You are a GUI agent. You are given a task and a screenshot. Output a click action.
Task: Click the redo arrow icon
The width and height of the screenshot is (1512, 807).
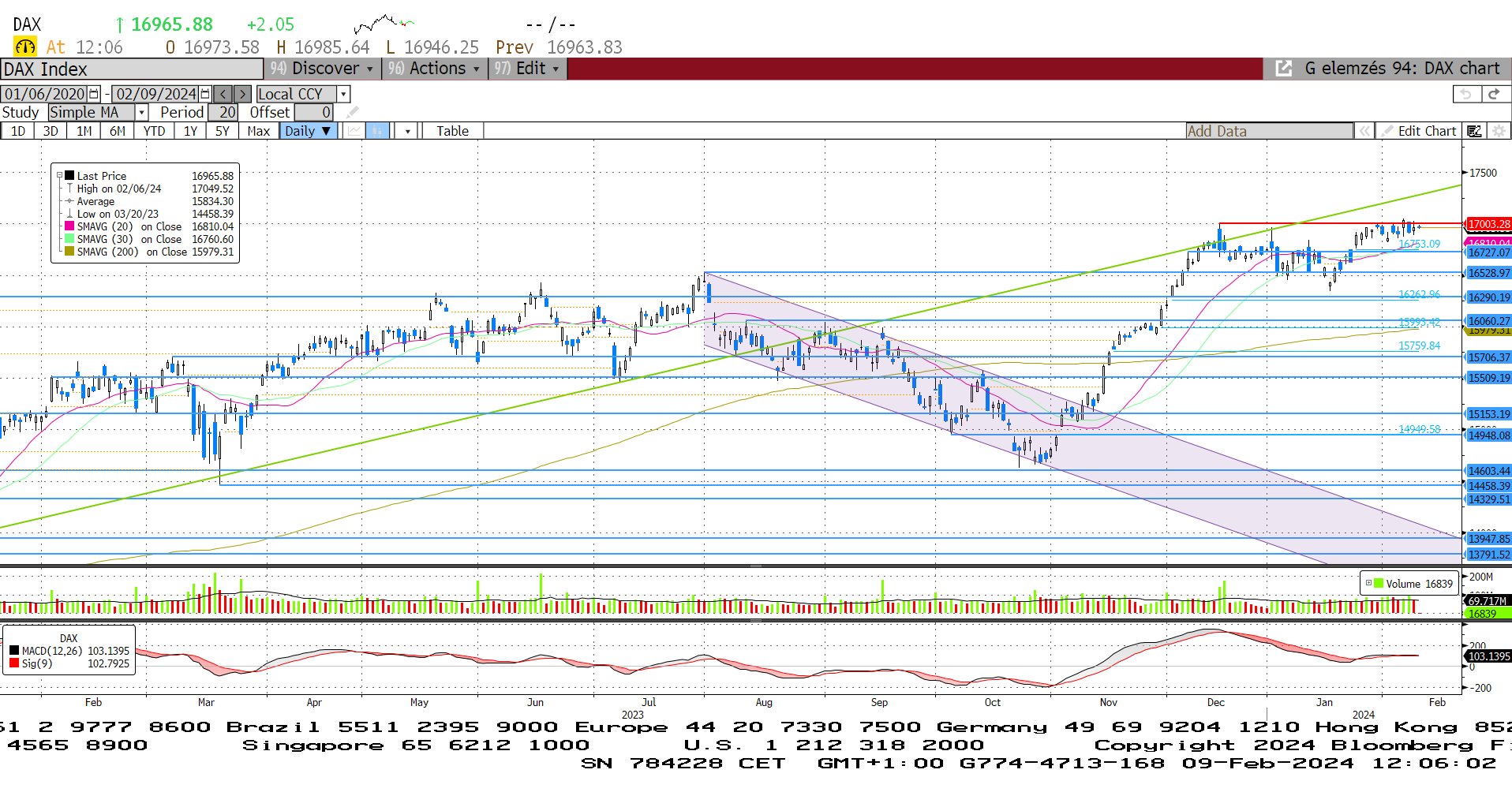click(1493, 94)
